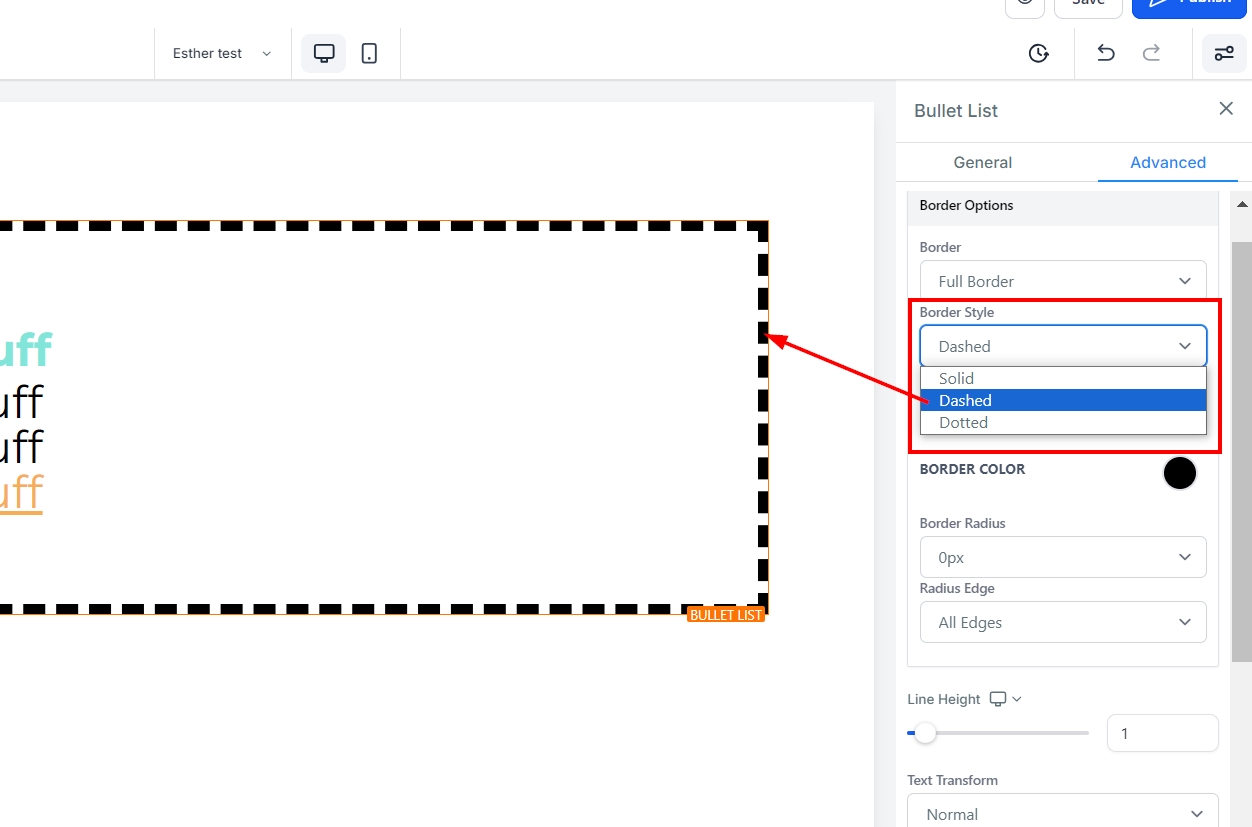
Task: Click the Line Height value field
Action: tap(1161, 733)
